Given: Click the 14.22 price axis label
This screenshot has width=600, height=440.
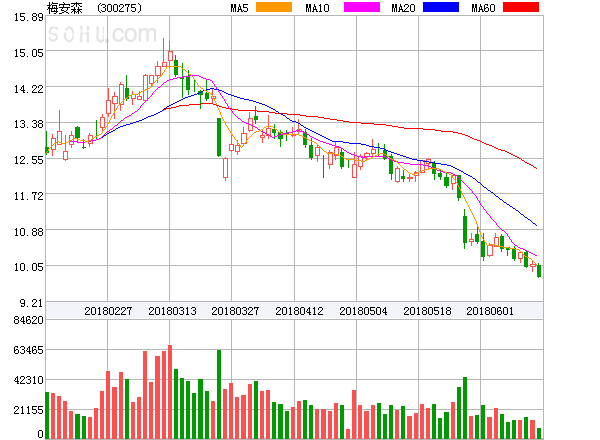Looking at the screenshot, I should tap(29, 89).
